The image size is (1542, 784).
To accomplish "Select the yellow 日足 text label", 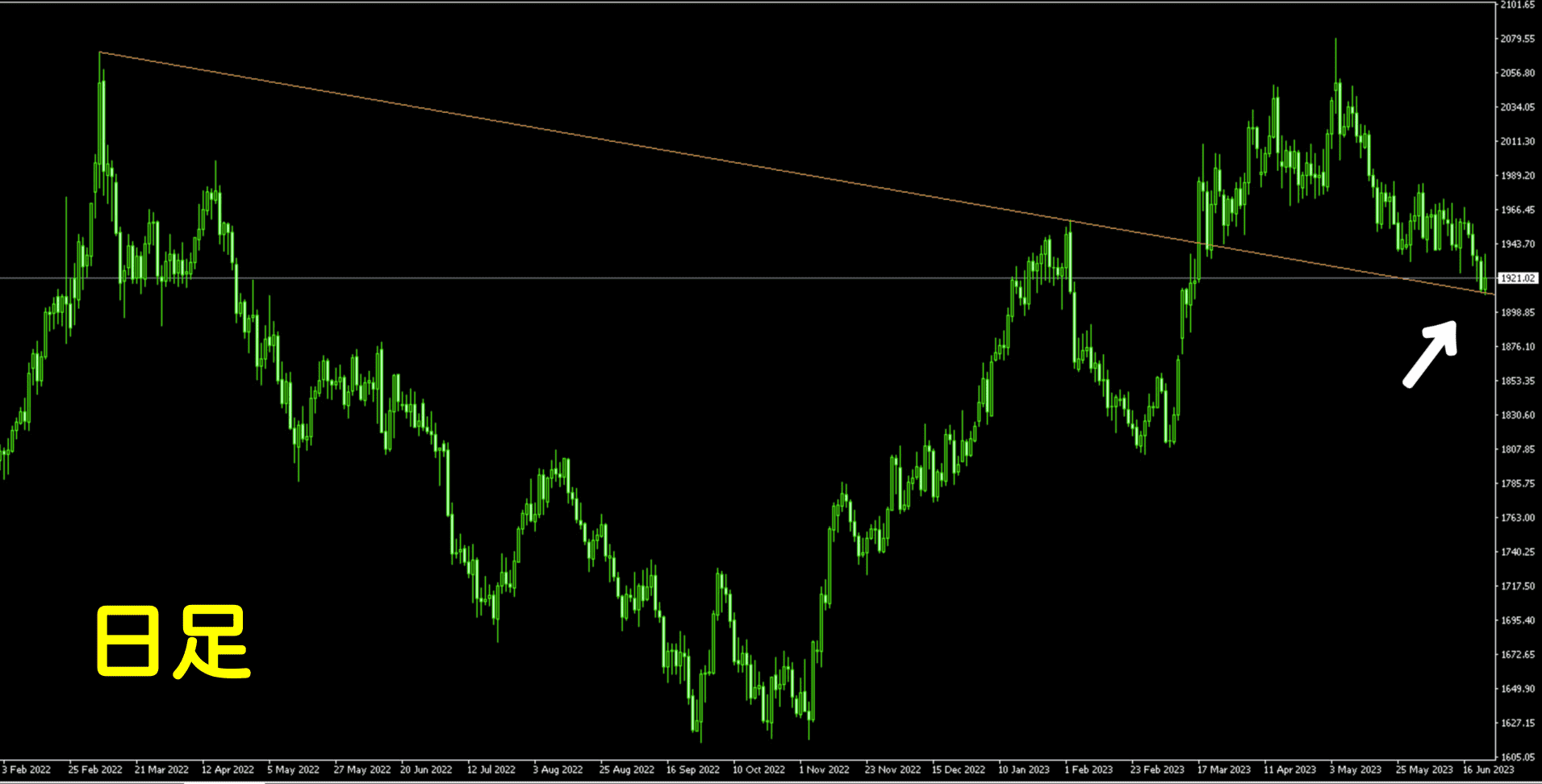I will [173, 642].
